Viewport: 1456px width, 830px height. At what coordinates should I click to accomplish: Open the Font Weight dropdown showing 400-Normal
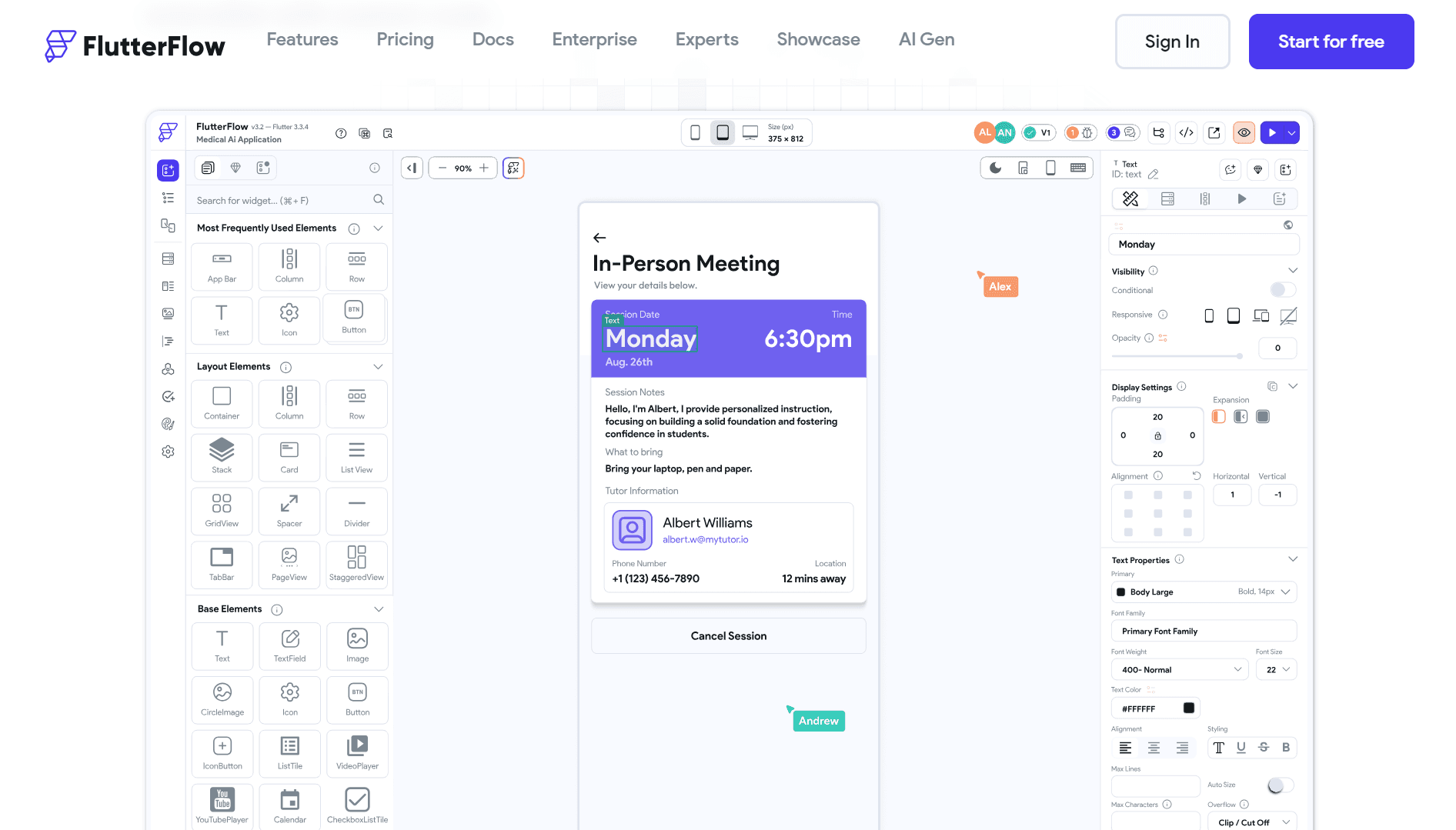[1180, 669]
